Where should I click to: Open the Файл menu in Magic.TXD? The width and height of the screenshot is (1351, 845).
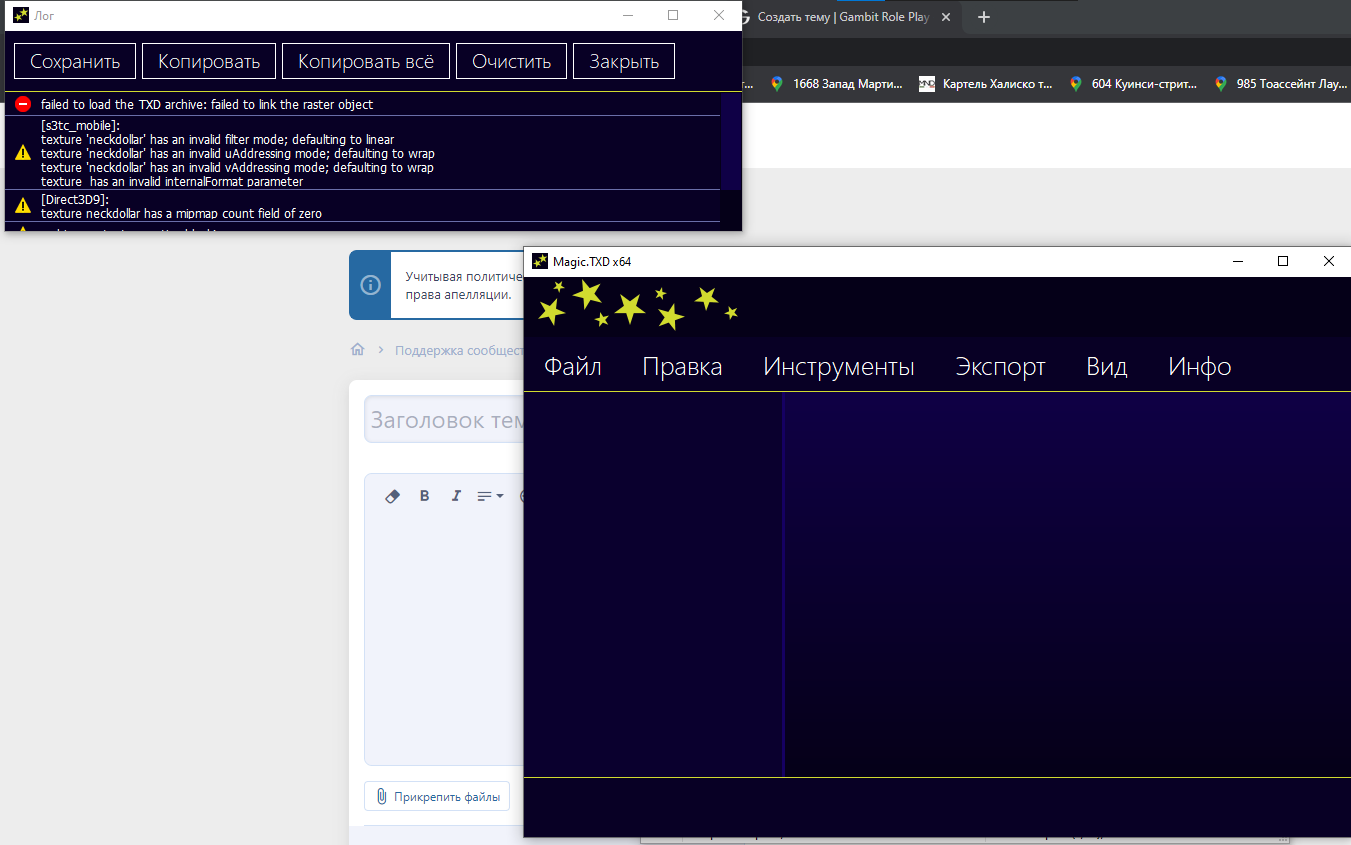[572, 367]
